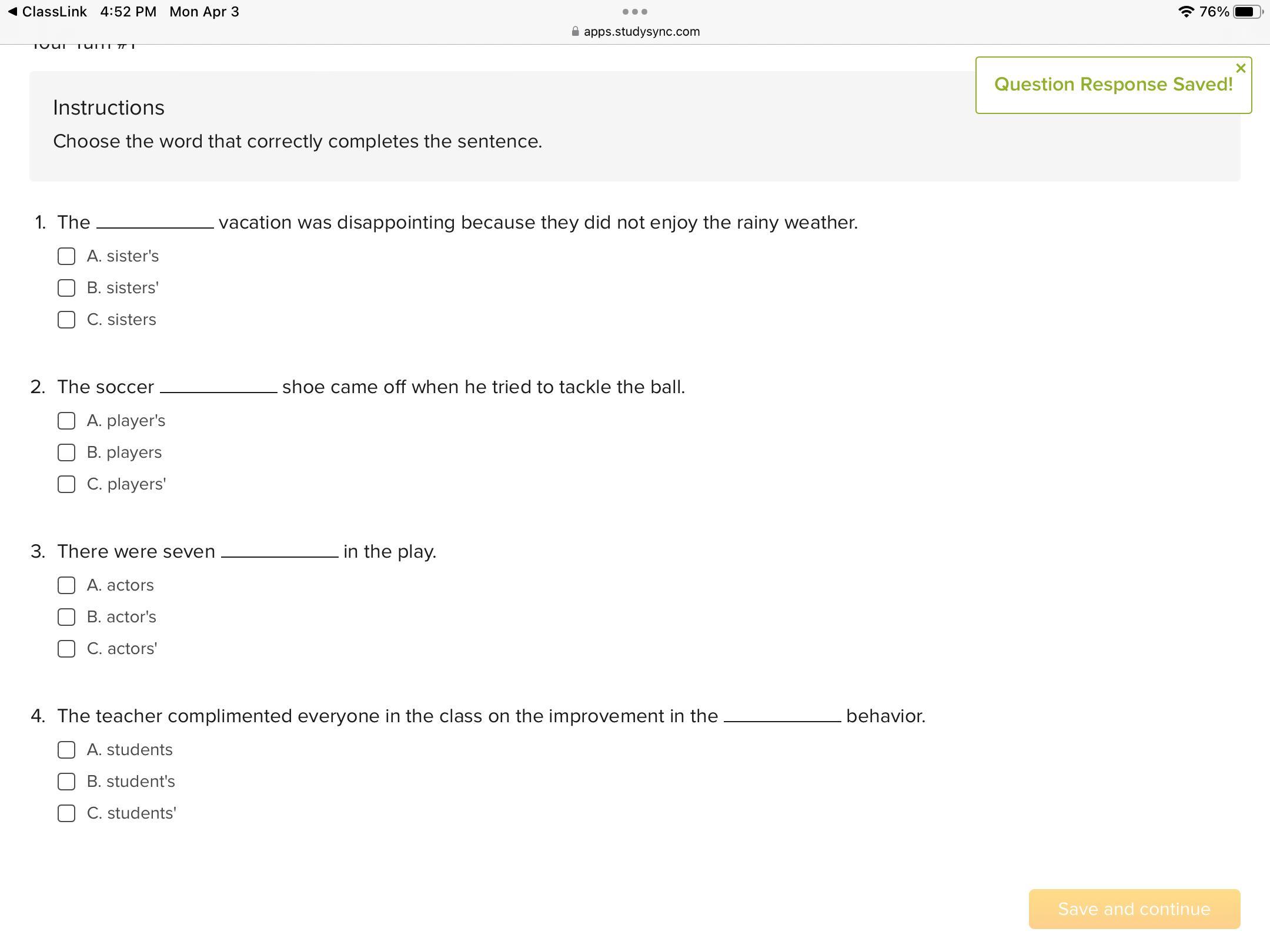Screen dimensions: 1270x952
Task: Select checkbox C. sisters
Action: coord(66,320)
